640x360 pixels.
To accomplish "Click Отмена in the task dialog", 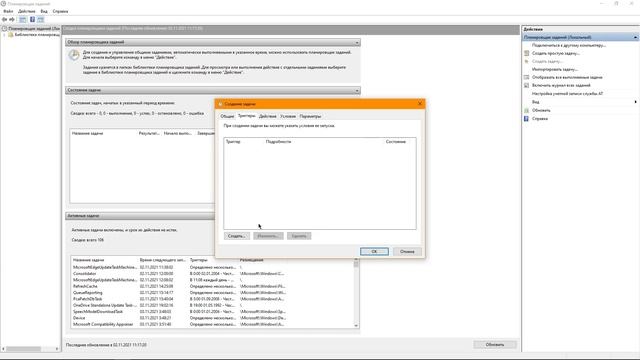I will point(407,251).
